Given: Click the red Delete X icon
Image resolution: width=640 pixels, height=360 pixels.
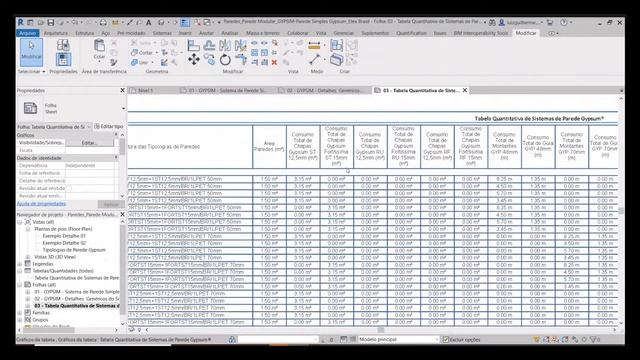Looking at the screenshot, I should [274, 62].
